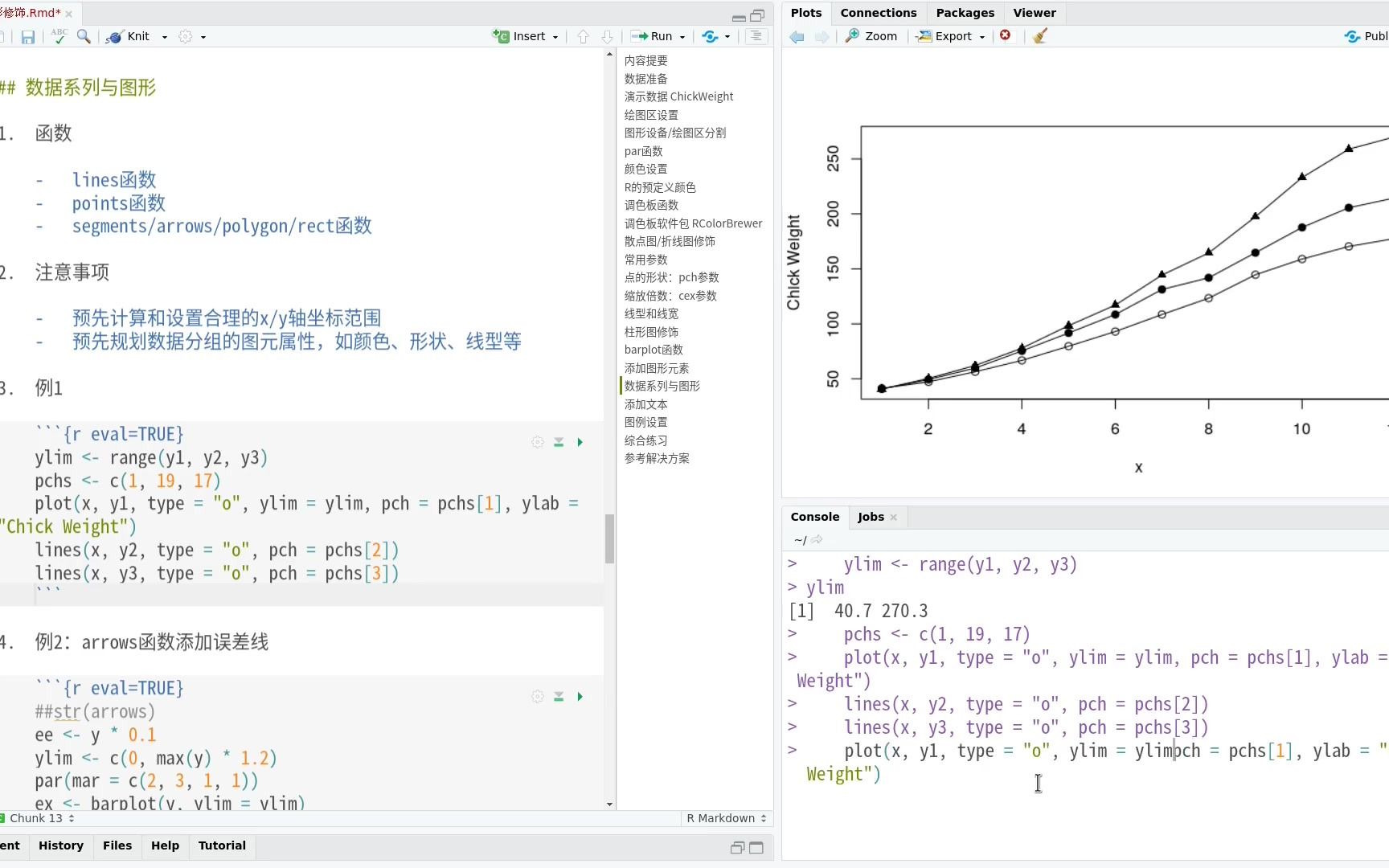This screenshot has height=868, width=1389.
Task: Open find and replace magnifier
Action: tap(84, 36)
